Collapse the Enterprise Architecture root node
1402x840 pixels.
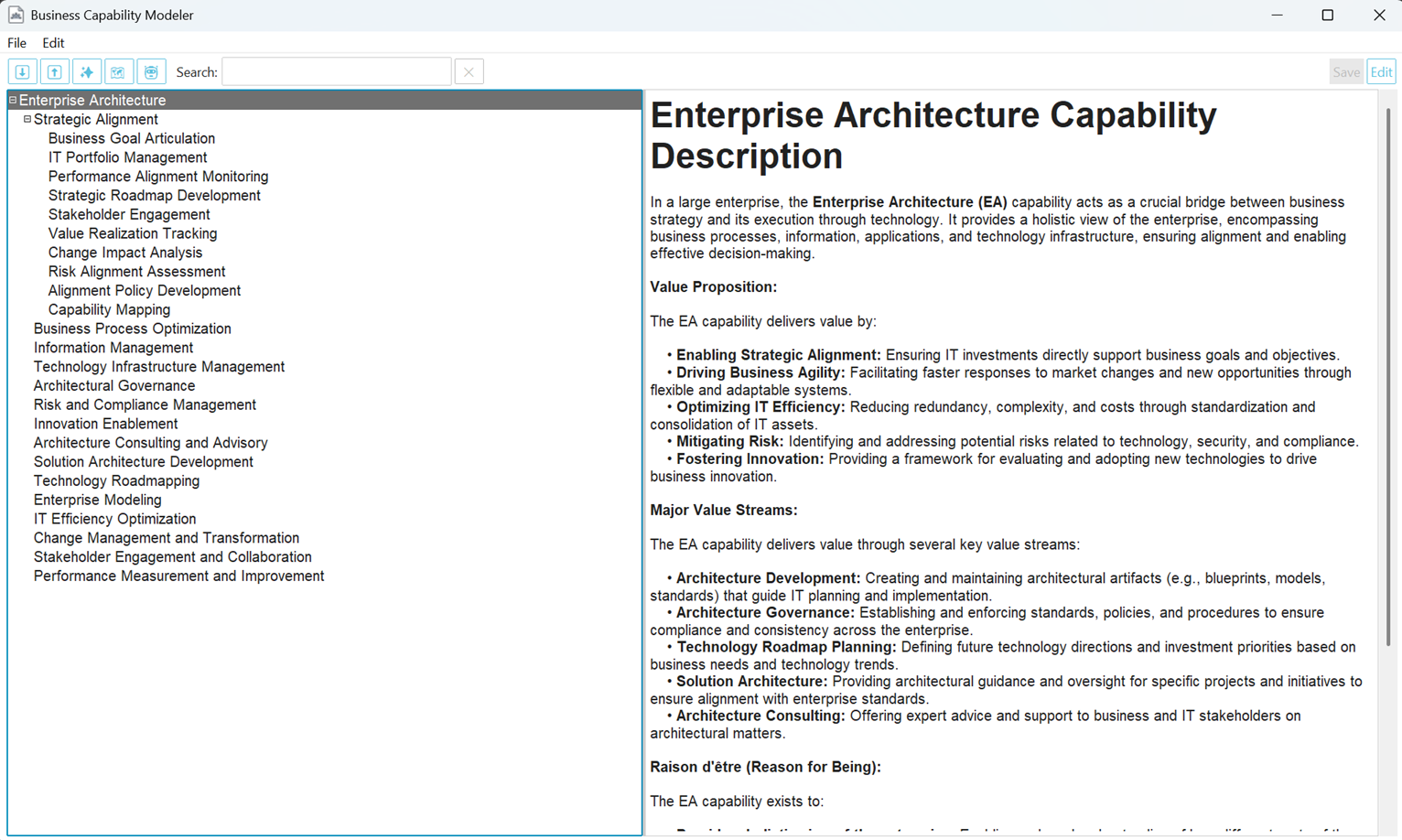(x=13, y=100)
